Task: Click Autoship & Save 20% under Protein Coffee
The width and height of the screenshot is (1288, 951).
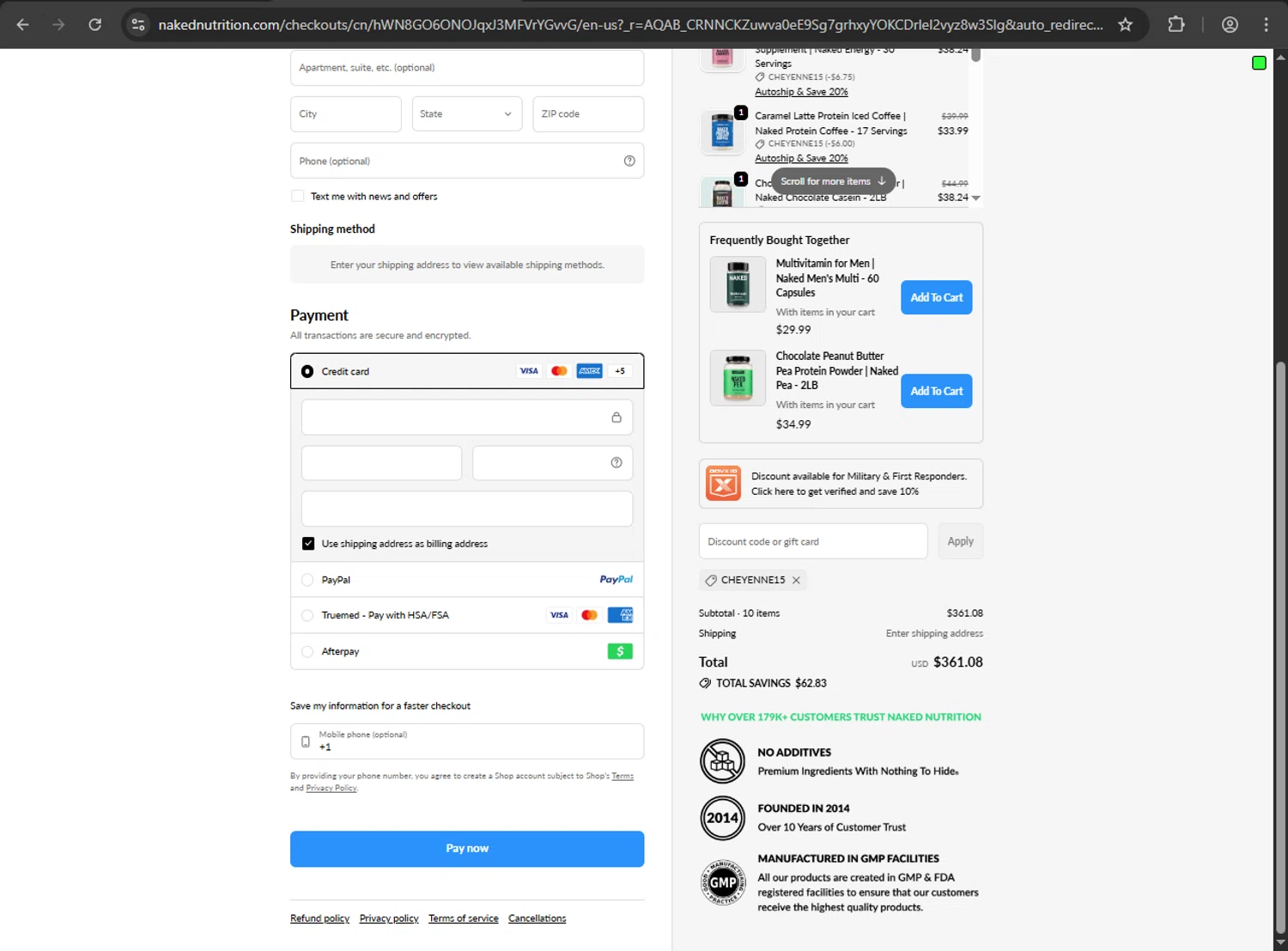Action: [x=801, y=158]
